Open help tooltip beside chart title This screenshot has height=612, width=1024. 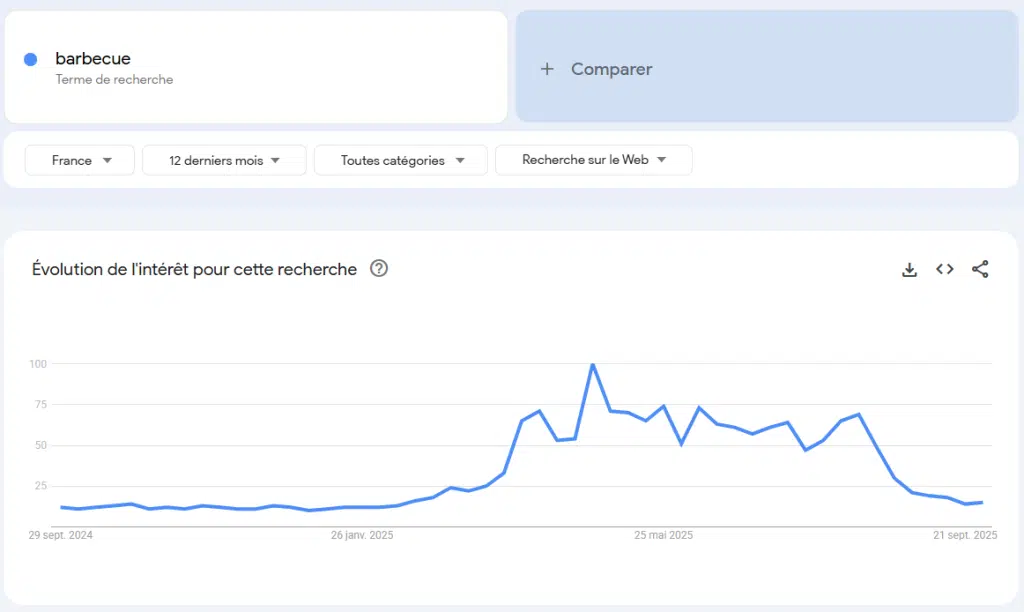379,268
